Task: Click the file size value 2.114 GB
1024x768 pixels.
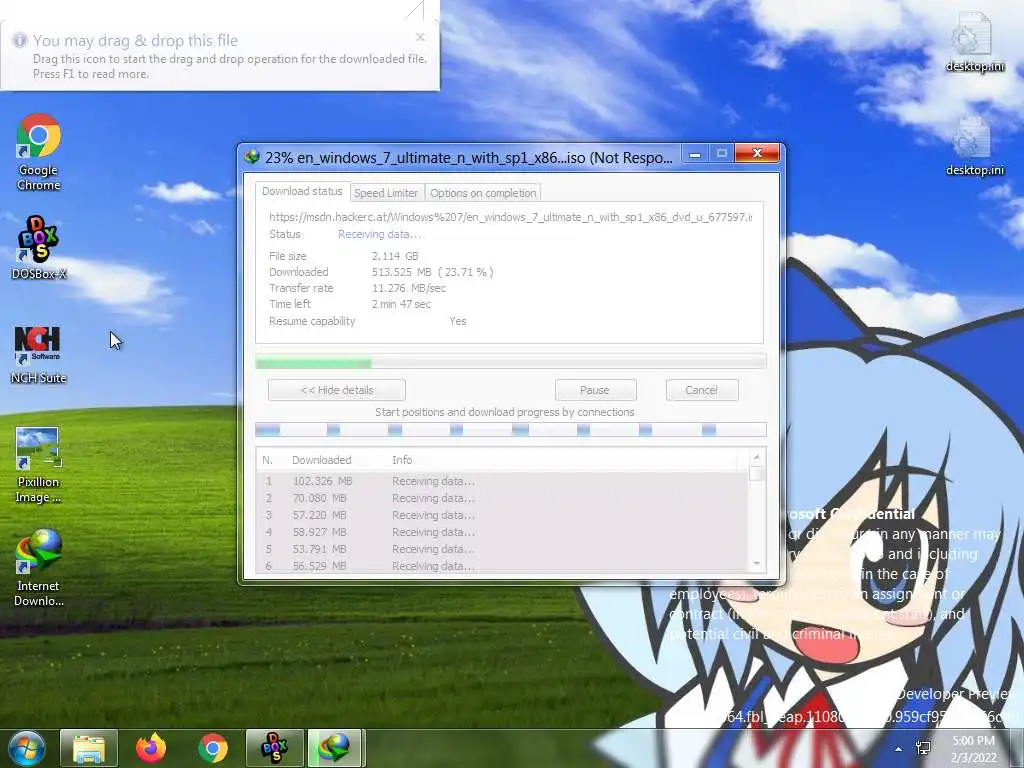Action: (x=395, y=256)
